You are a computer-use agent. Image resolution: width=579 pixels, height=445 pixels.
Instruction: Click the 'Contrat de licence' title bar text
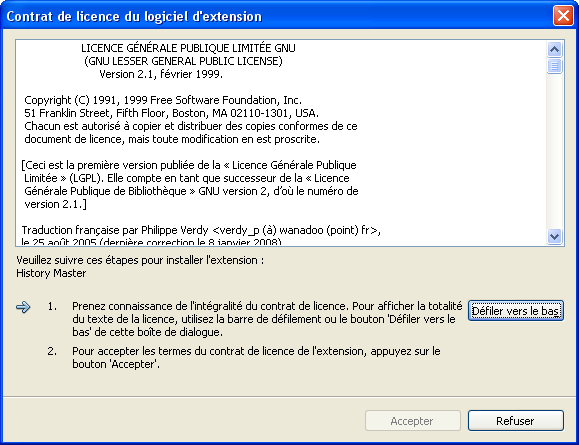click(134, 17)
